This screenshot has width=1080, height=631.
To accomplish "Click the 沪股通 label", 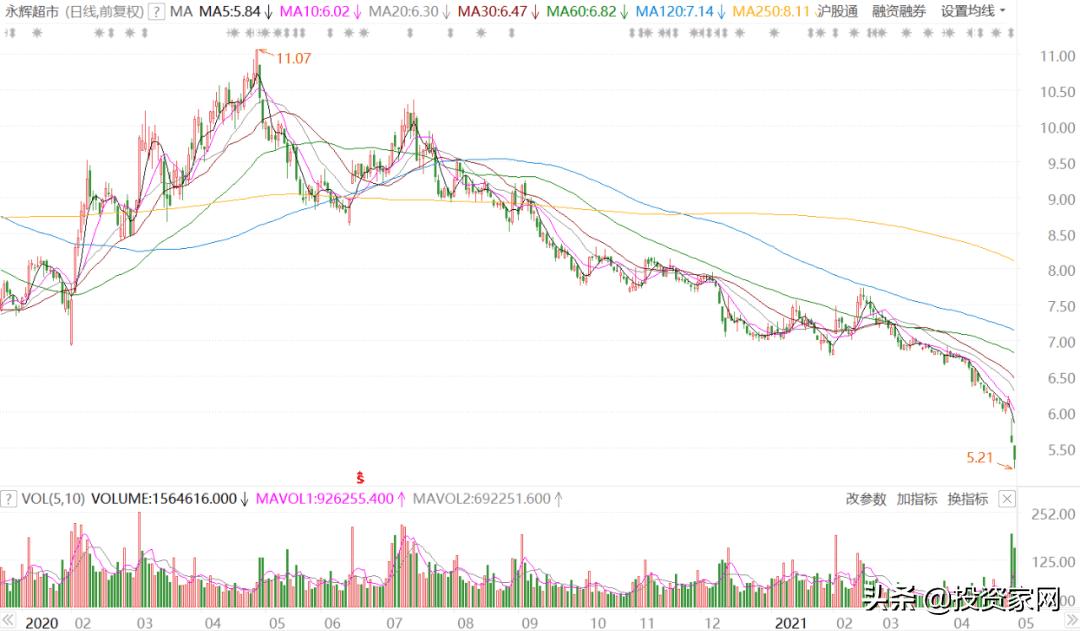I will [837, 12].
